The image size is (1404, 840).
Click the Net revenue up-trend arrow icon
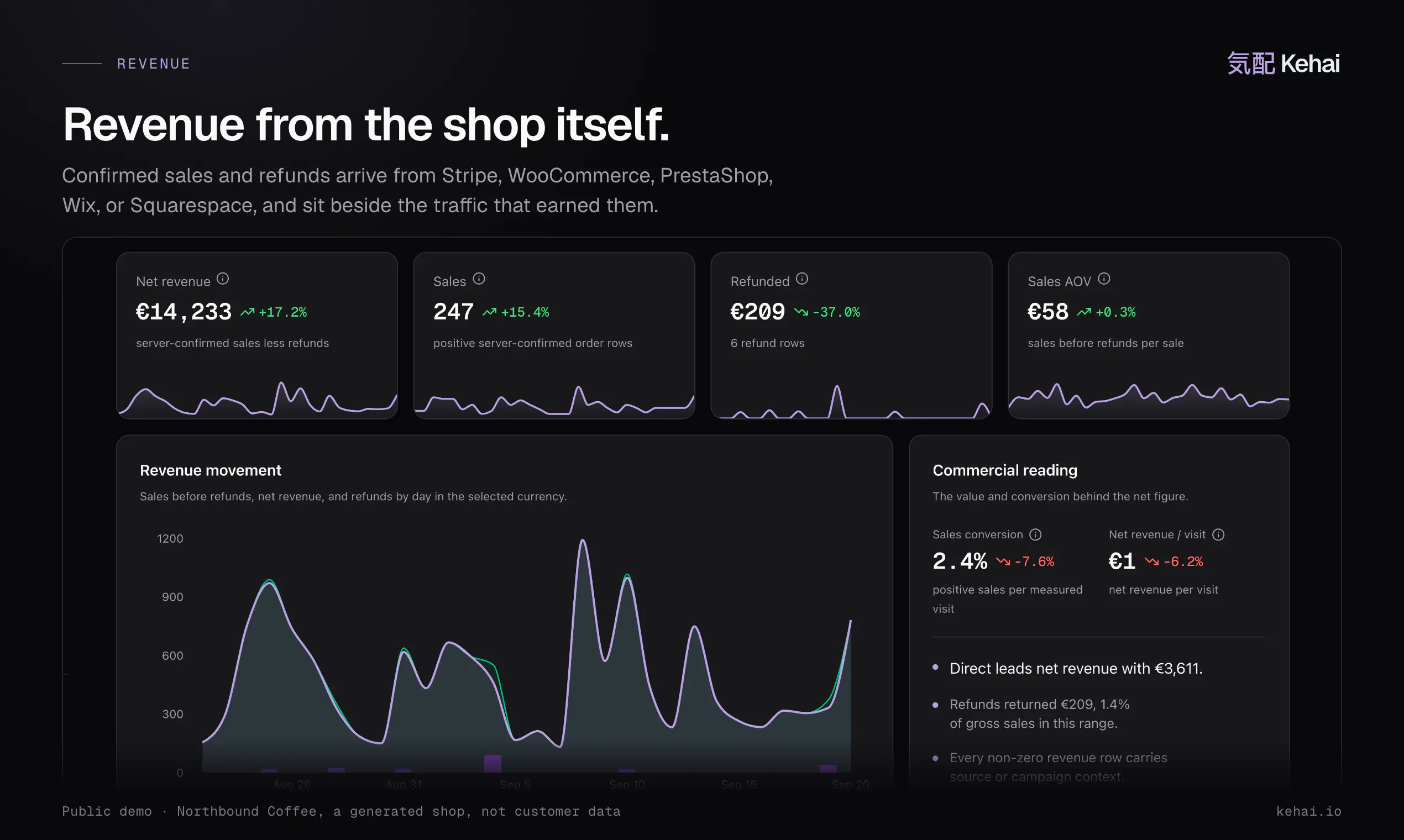click(x=247, y=312)
